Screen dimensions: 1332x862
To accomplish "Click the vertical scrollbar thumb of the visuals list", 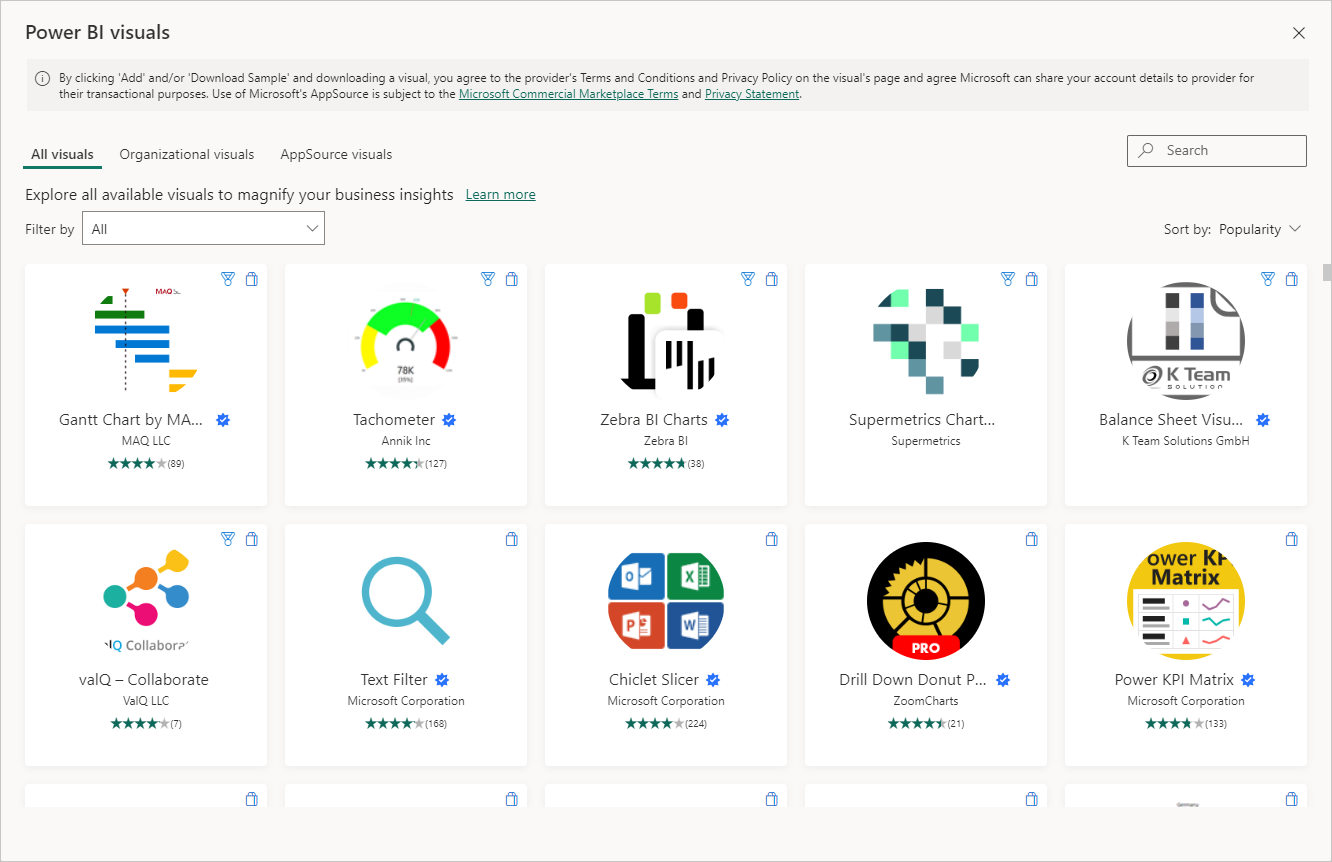I will click(1326, 273).
